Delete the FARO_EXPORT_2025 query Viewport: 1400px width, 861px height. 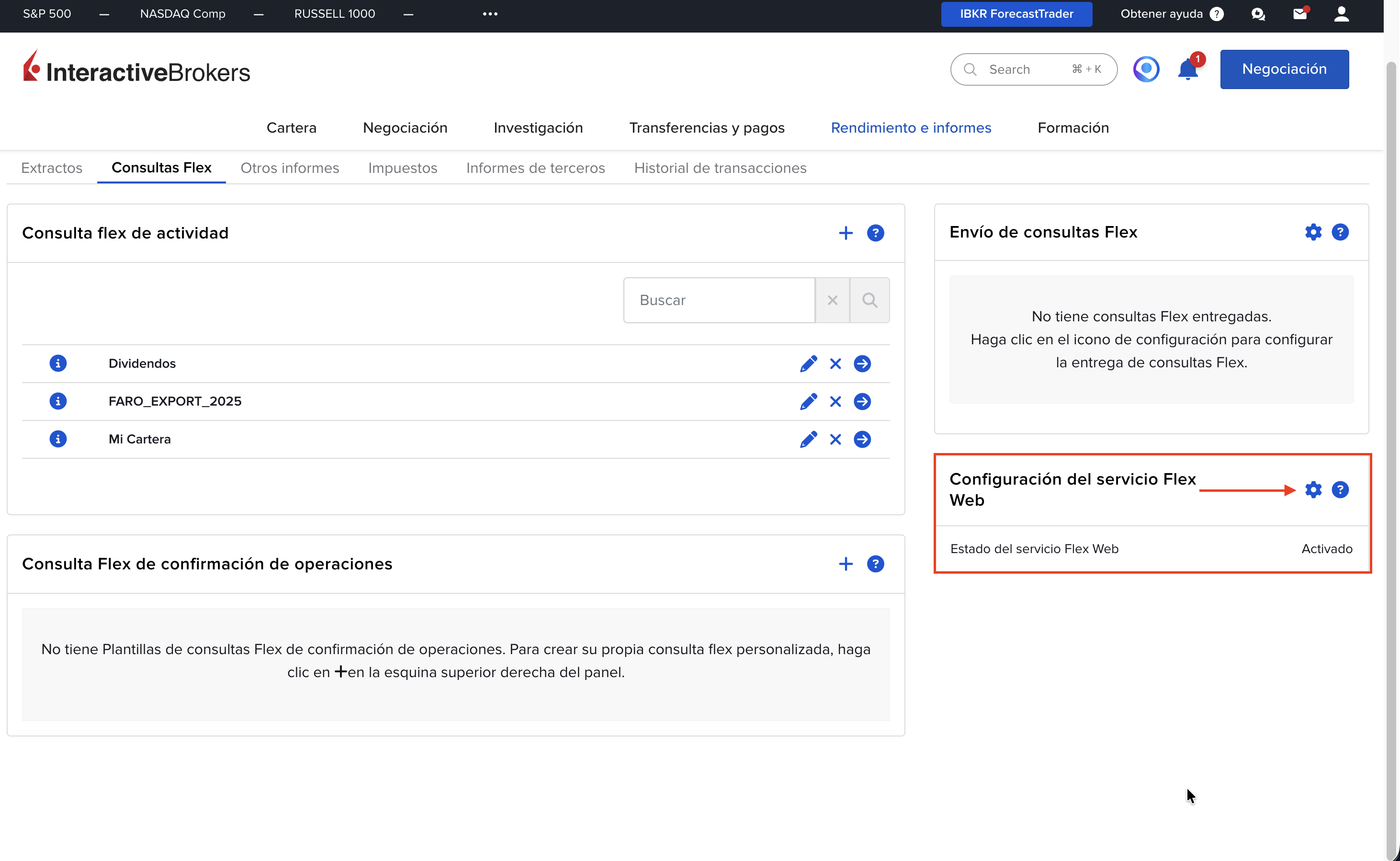(835, 402)
